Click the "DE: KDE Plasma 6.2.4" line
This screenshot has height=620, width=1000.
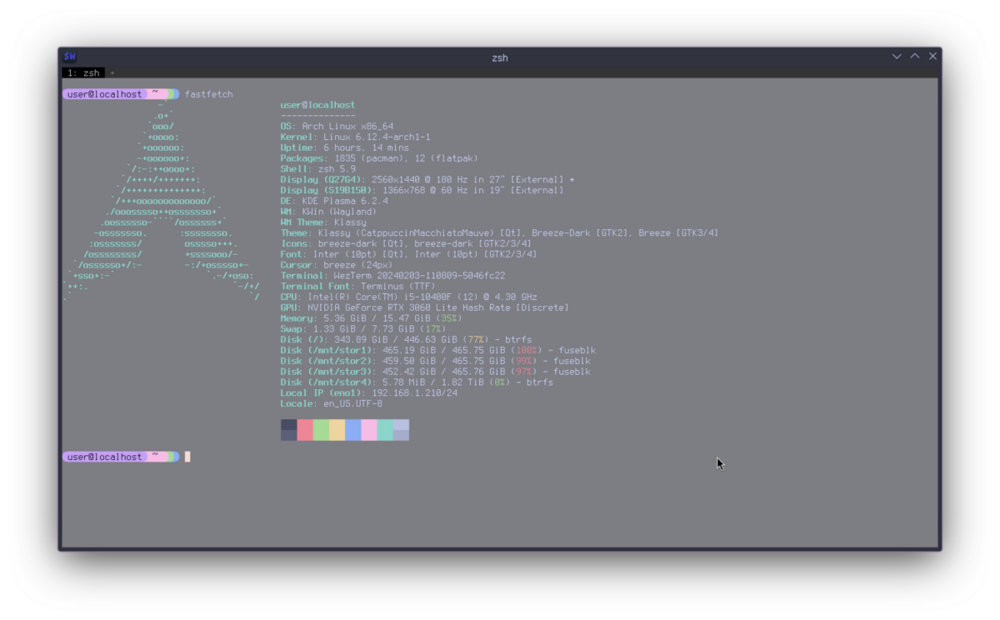[x=334, y=201]
